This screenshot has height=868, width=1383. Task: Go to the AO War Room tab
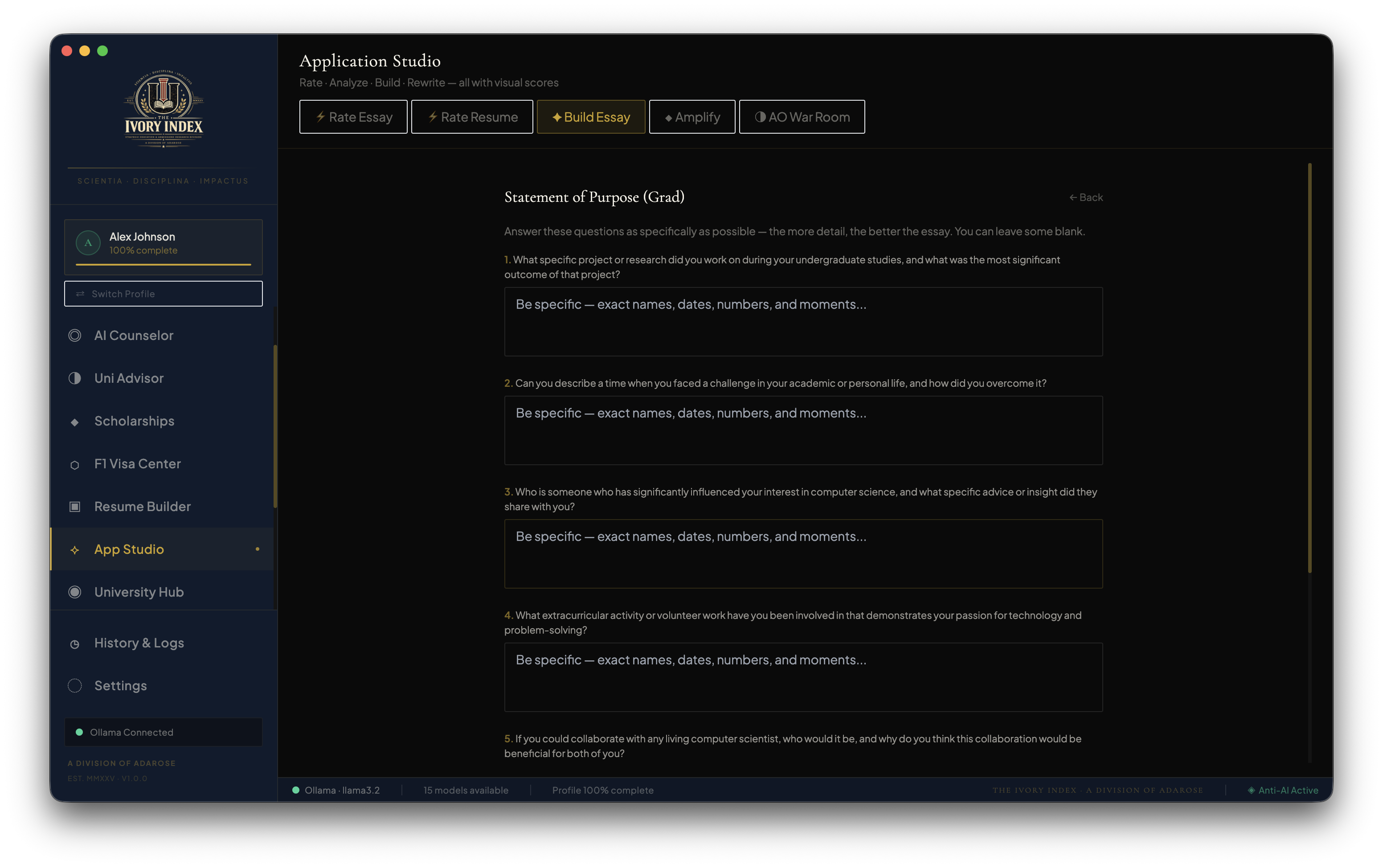(802, 117)
